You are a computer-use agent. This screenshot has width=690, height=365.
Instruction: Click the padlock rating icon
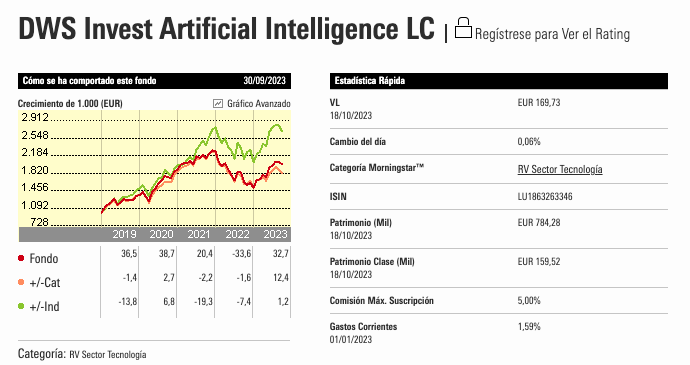[x=463, y=28]
